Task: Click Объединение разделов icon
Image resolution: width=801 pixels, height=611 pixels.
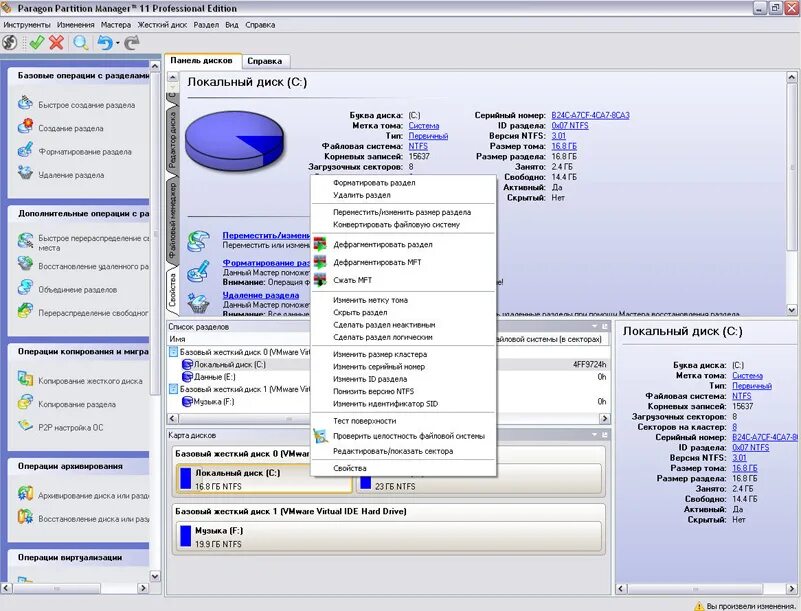Action: 25,287
